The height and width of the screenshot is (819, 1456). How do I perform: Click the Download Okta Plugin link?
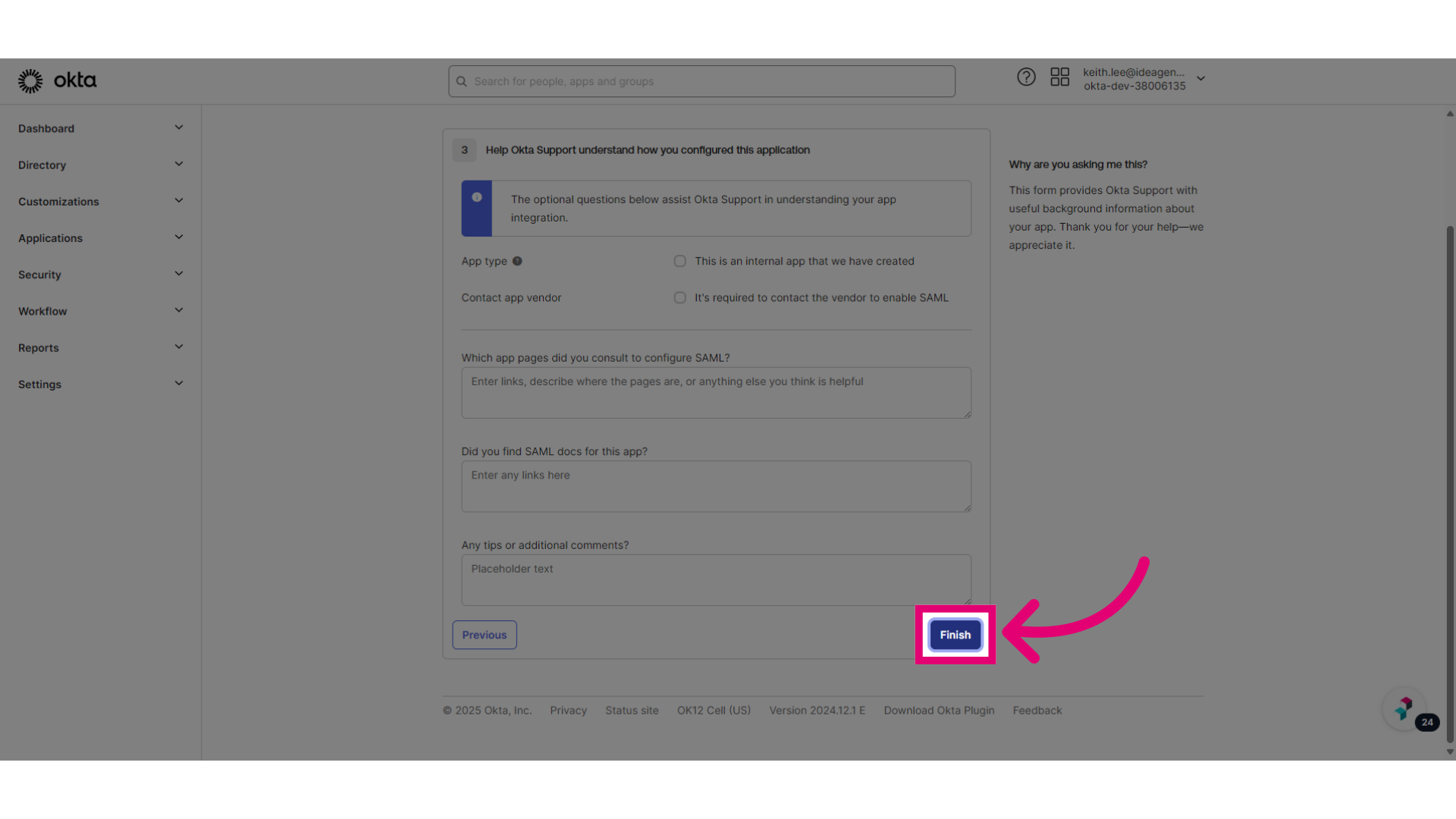[x=939, y=711]
